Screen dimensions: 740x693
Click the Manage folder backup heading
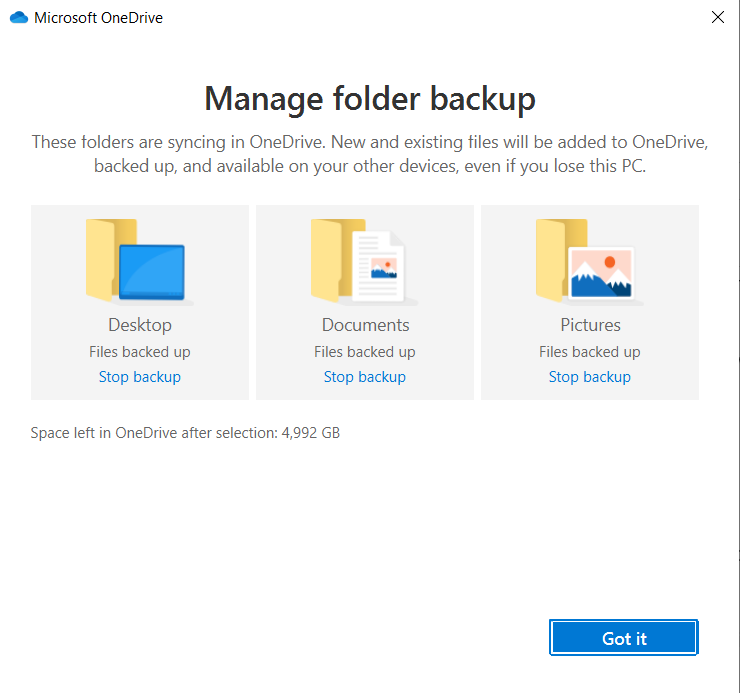pos(370,99)
